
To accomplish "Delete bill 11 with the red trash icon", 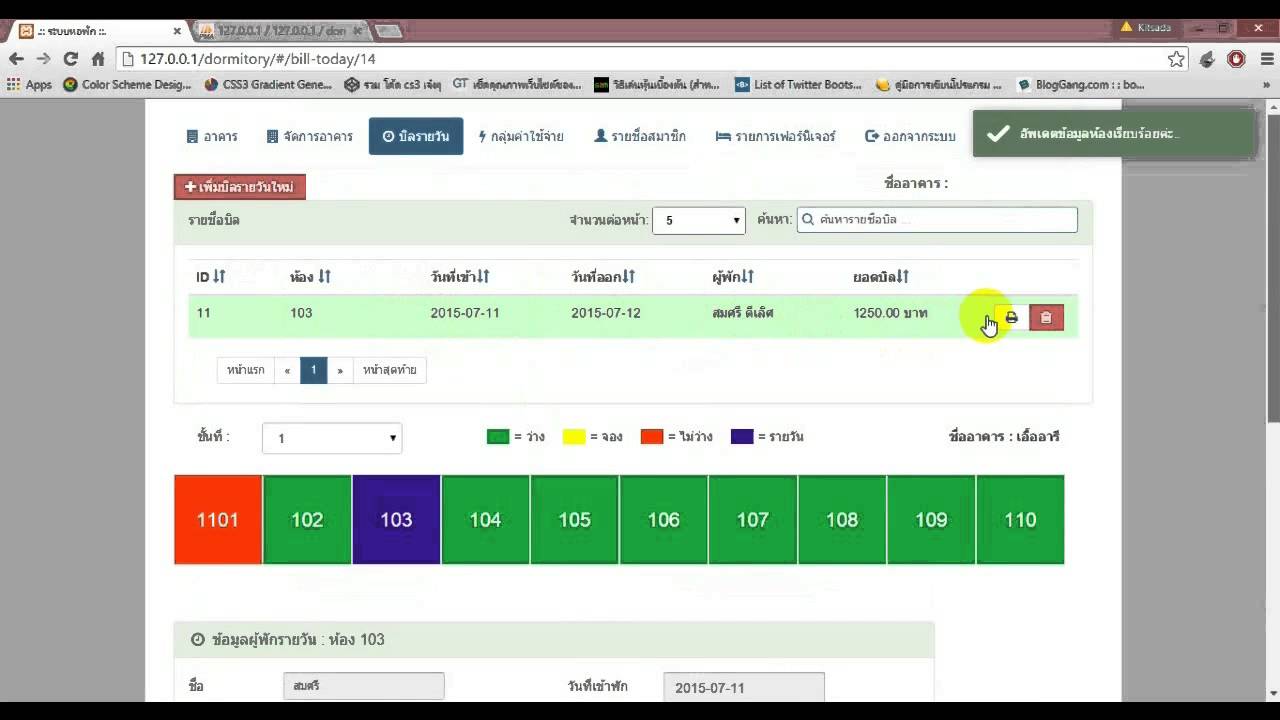I will tap(1046, 317).
